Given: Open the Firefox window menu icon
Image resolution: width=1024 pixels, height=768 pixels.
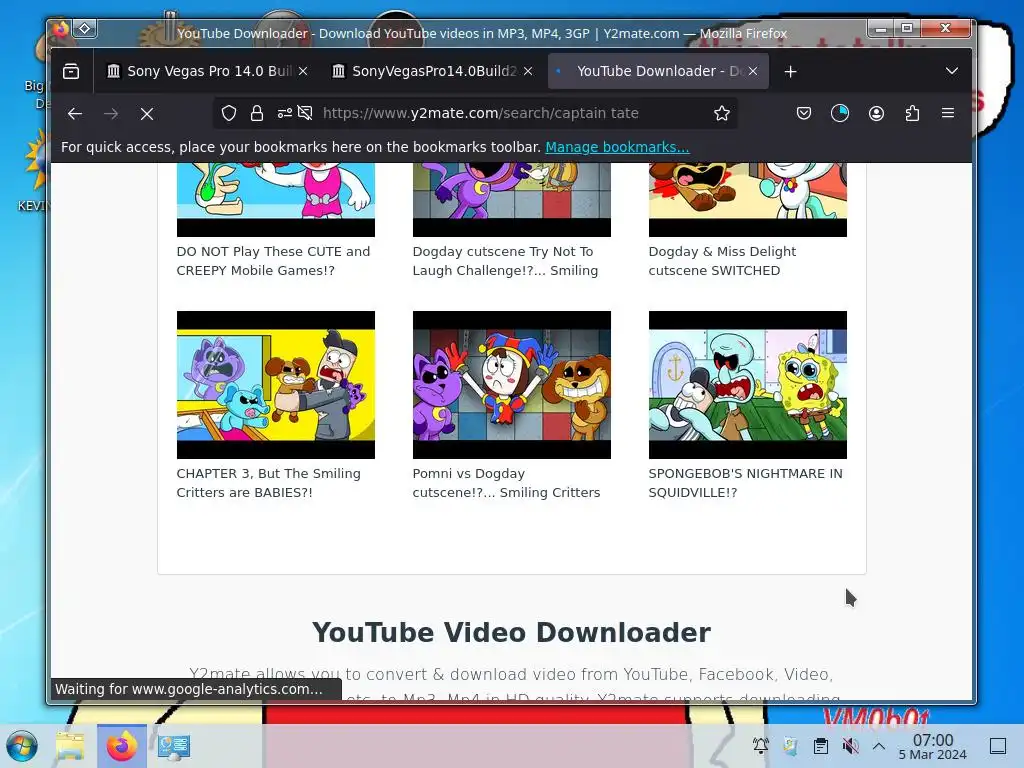Looking at the screenshot, I should pyautogui.click(x=61, y=29).
